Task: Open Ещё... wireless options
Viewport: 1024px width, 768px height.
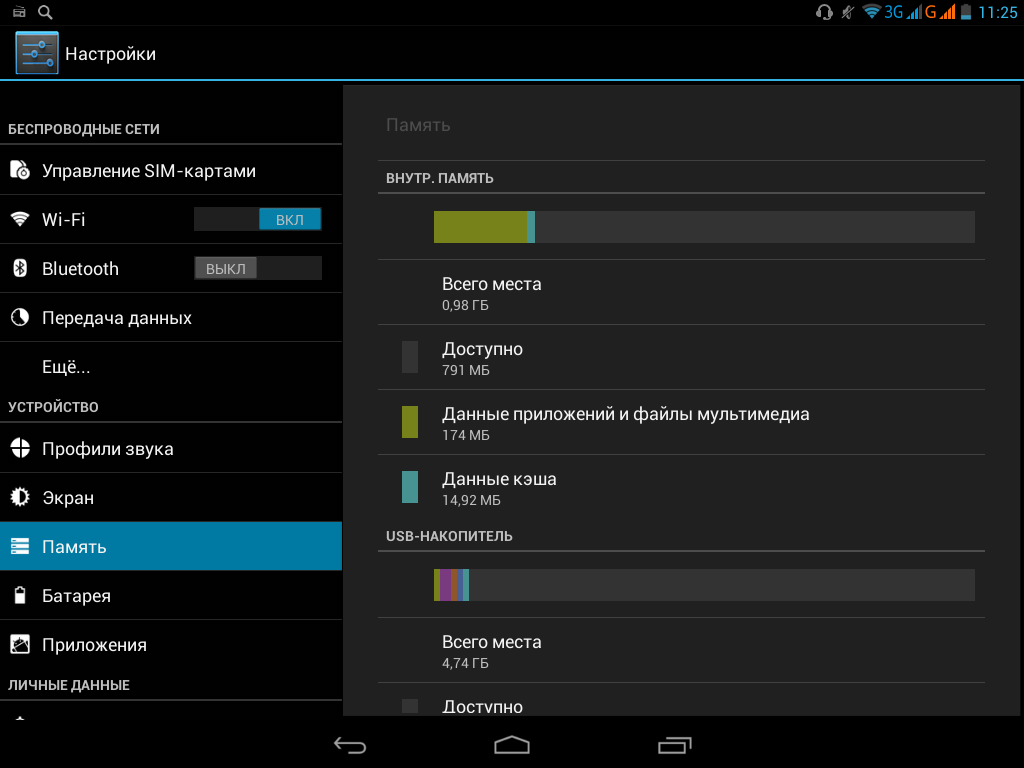Action: coord(171,366)
